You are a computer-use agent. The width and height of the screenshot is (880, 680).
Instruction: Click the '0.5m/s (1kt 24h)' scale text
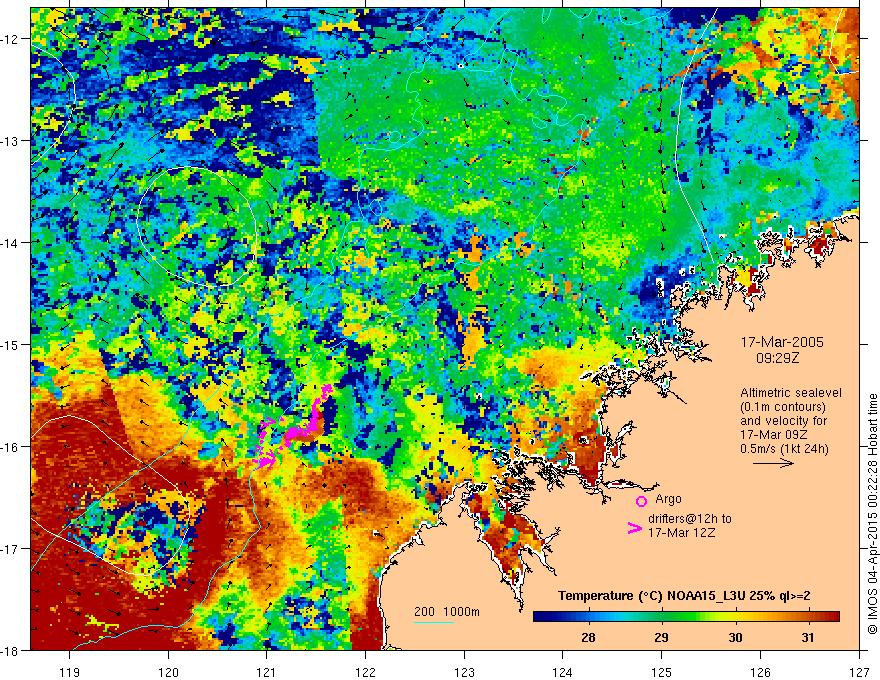(784, 449)
